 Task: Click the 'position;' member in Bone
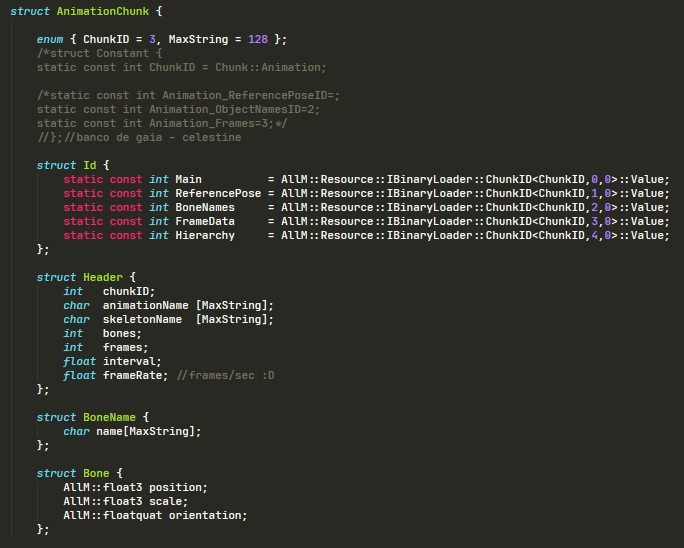(x=178, y=486)
